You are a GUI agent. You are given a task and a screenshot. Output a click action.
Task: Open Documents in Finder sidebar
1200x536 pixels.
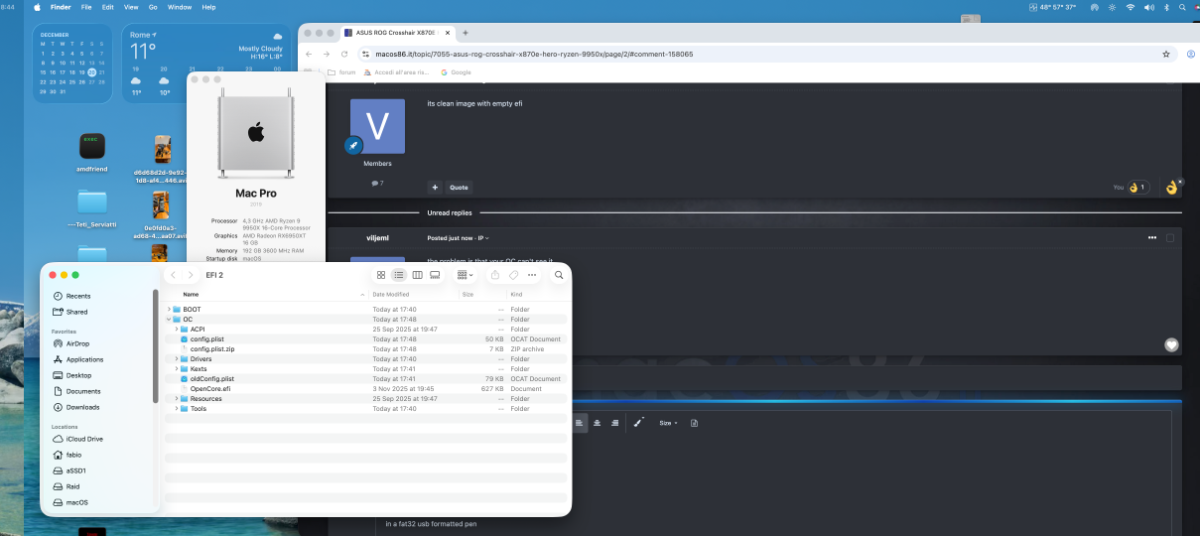coord(76,391)
